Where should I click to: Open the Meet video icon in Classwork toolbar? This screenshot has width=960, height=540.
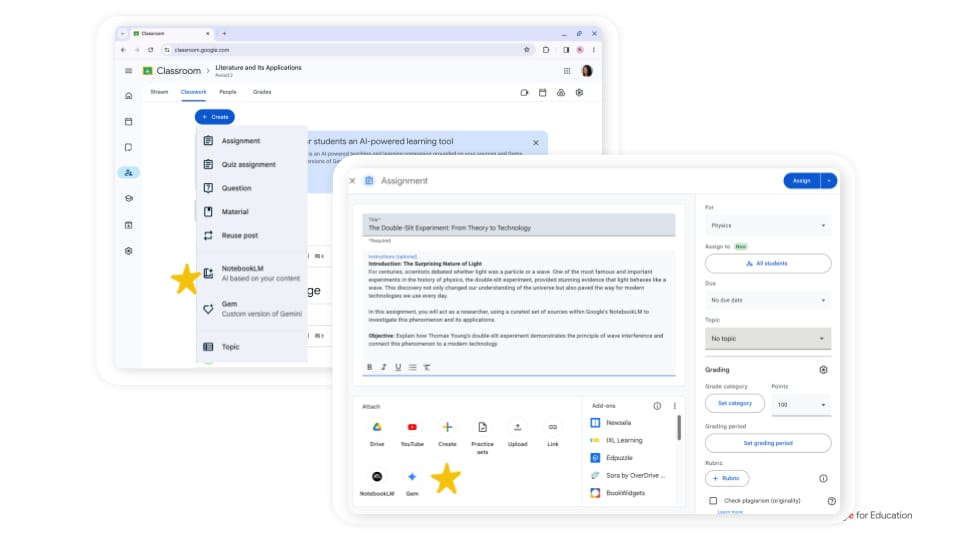point(524,93)
